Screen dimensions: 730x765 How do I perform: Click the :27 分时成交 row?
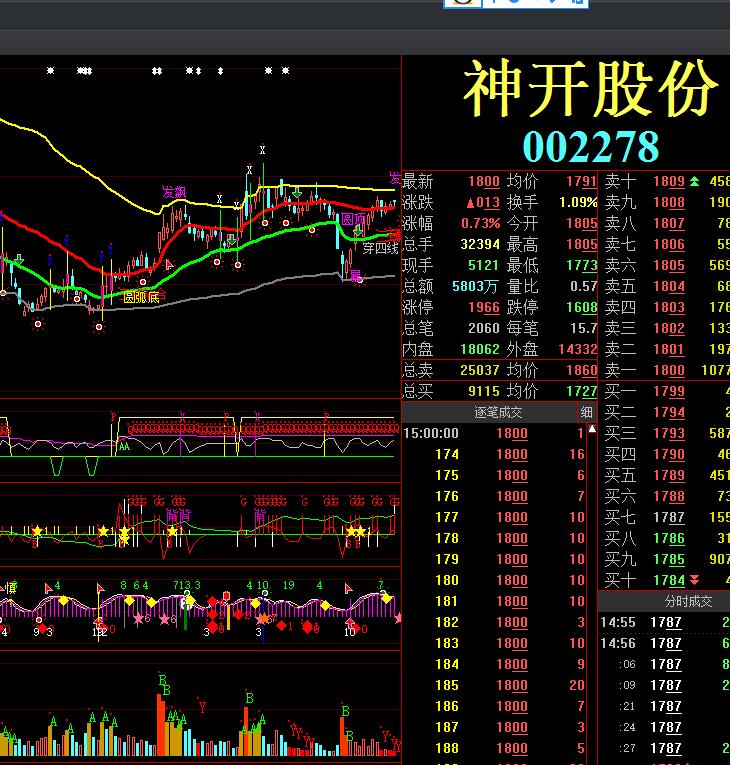[664, 748]
